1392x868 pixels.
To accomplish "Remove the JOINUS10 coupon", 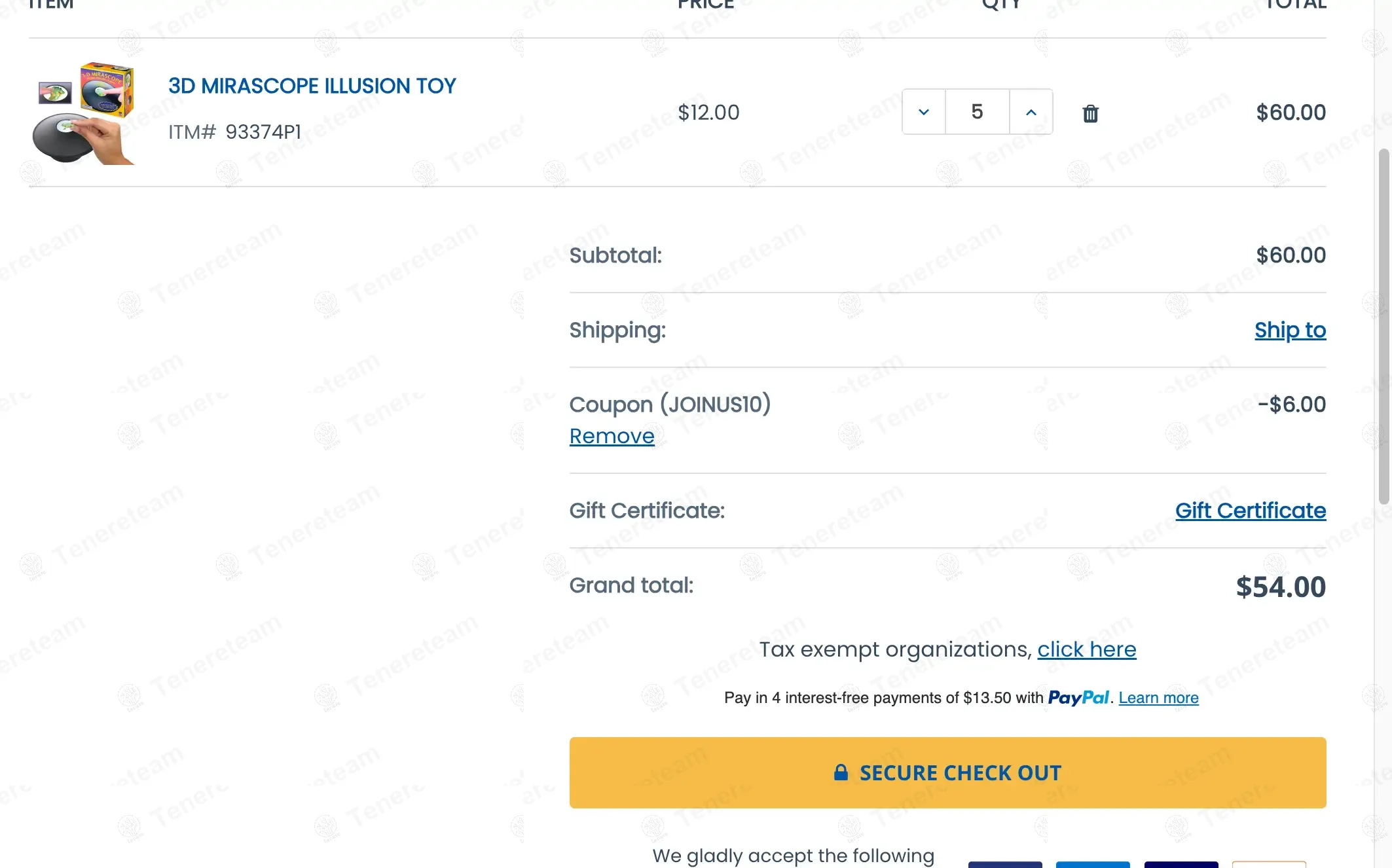I will [612, 436].
